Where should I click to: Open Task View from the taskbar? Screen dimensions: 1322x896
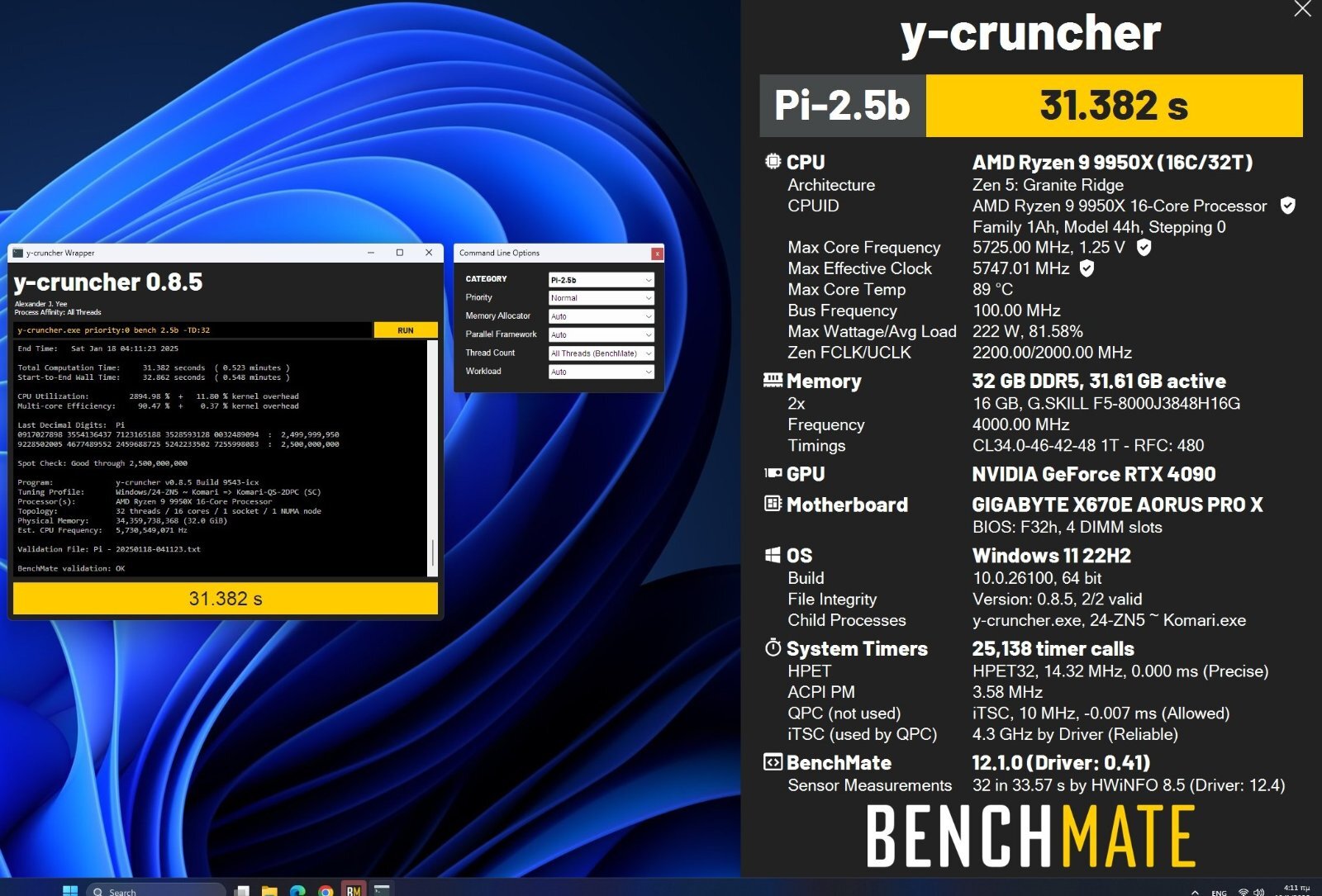point(242,891)
